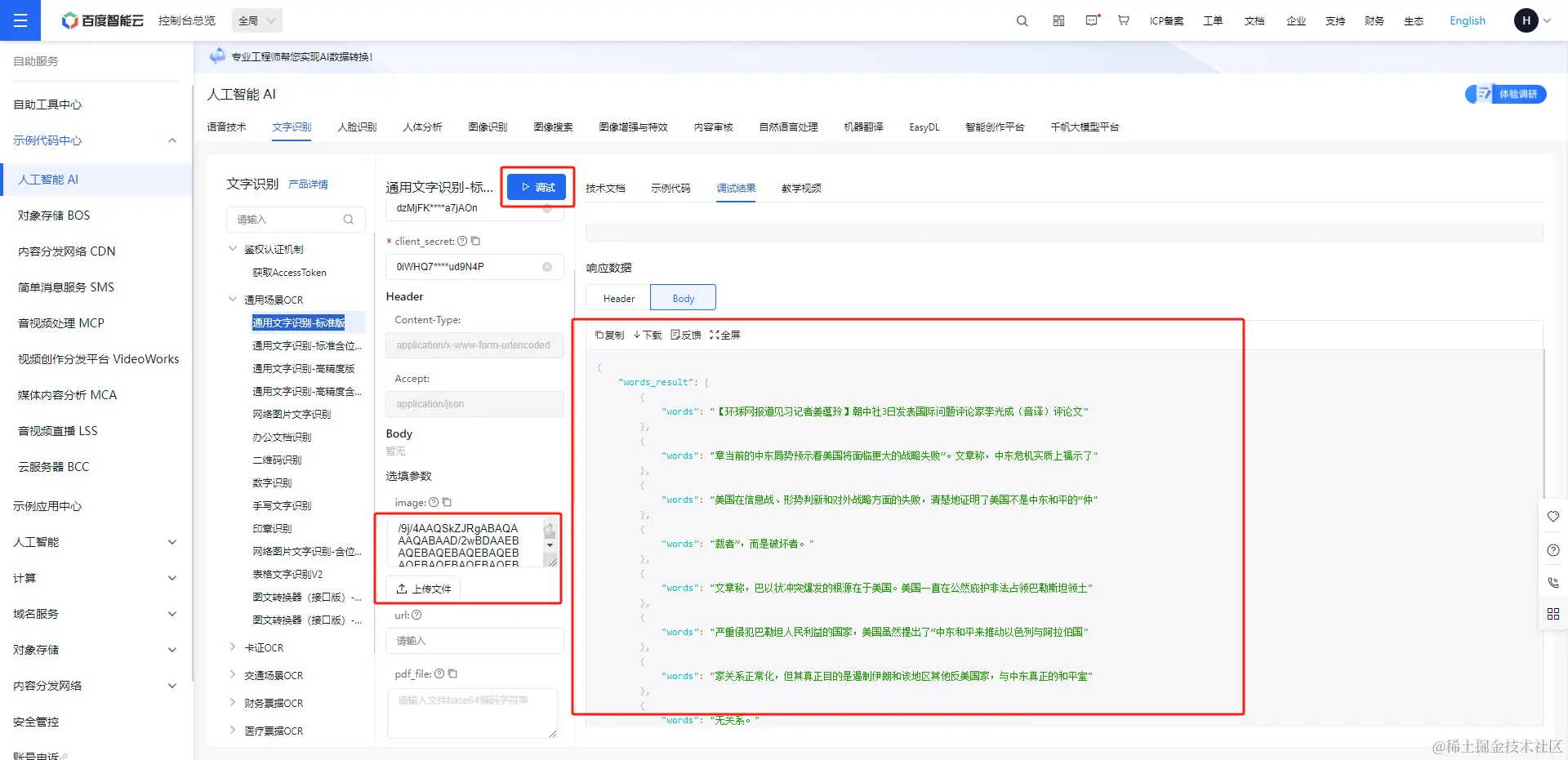Viewport: 1568px width, 760px height.
Task: Open the shopping cart icon
Action: pos(1124,20)
